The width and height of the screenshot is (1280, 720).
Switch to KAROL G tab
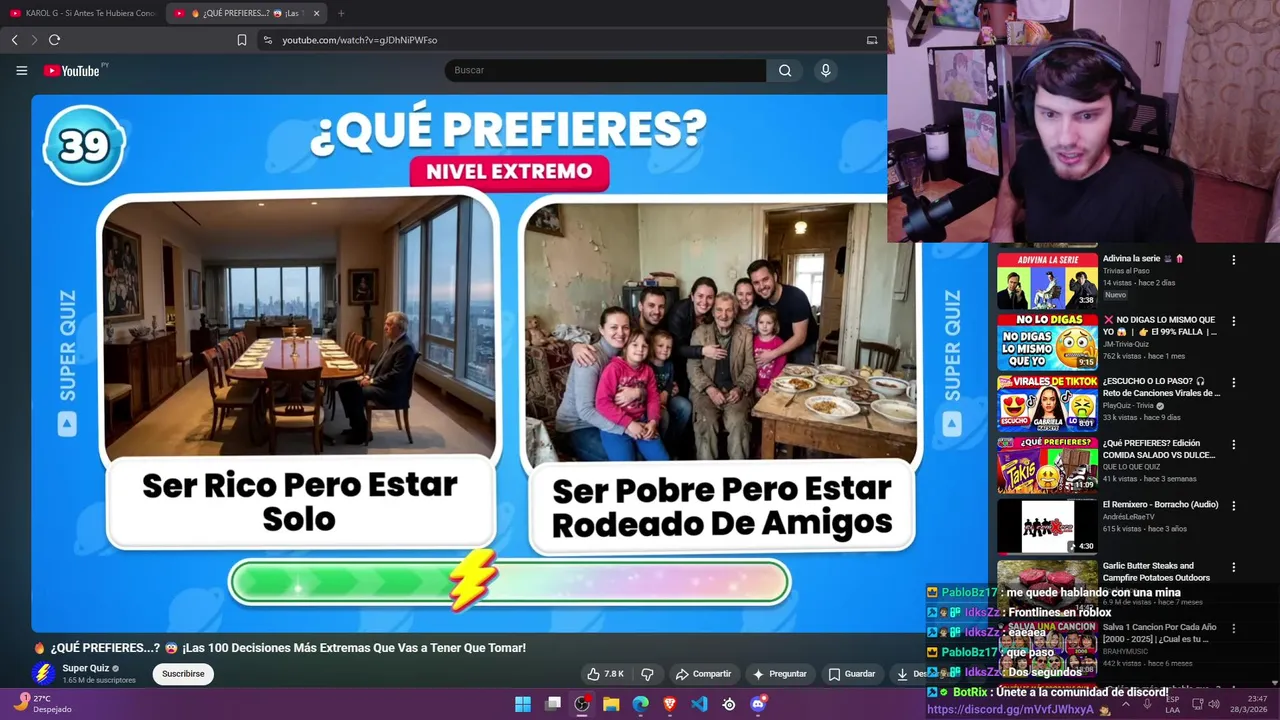84,13
